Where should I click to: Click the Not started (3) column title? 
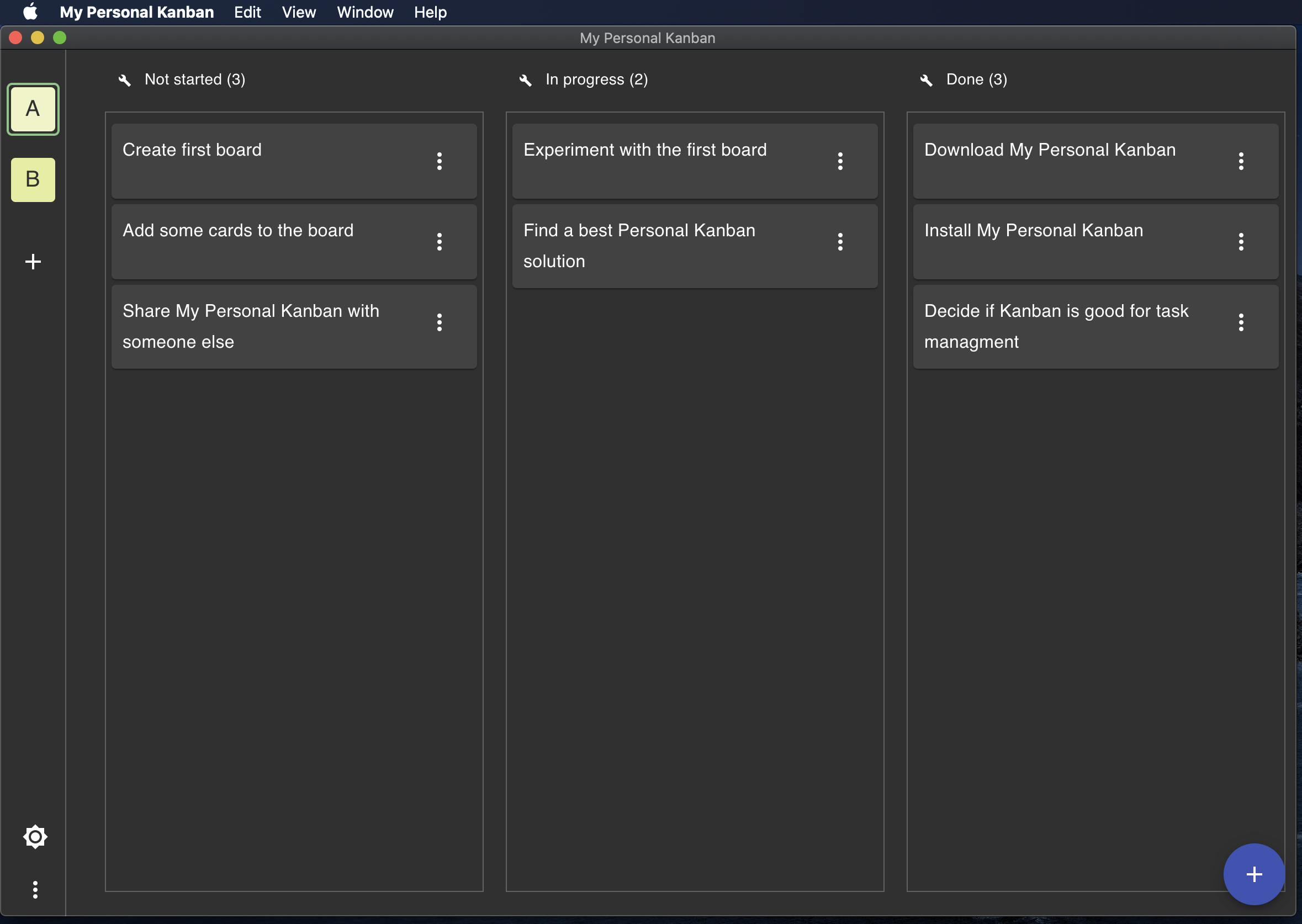coord(194,79)
